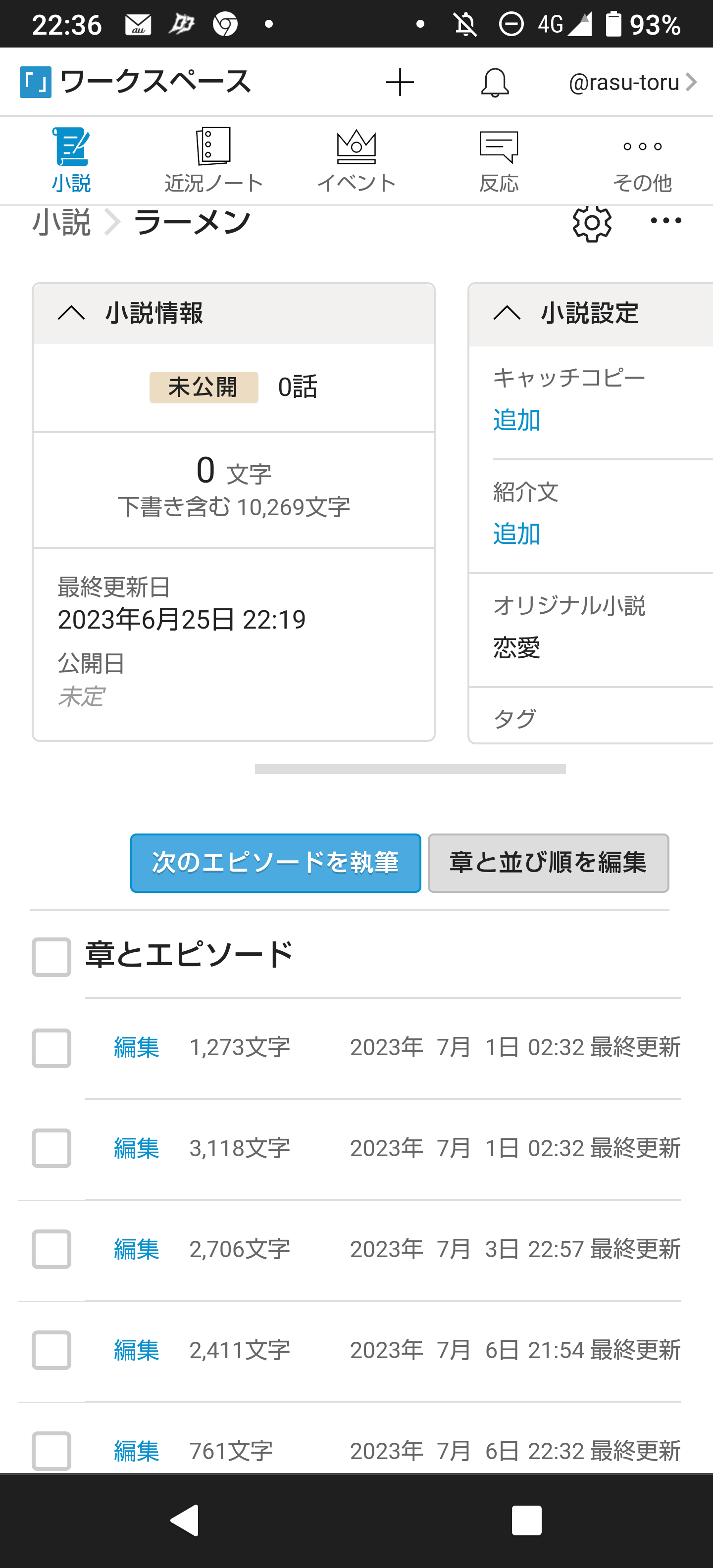Viewport: 713px width, 1568px height.
Task: Open notifications bell icon
Action: 495,82
